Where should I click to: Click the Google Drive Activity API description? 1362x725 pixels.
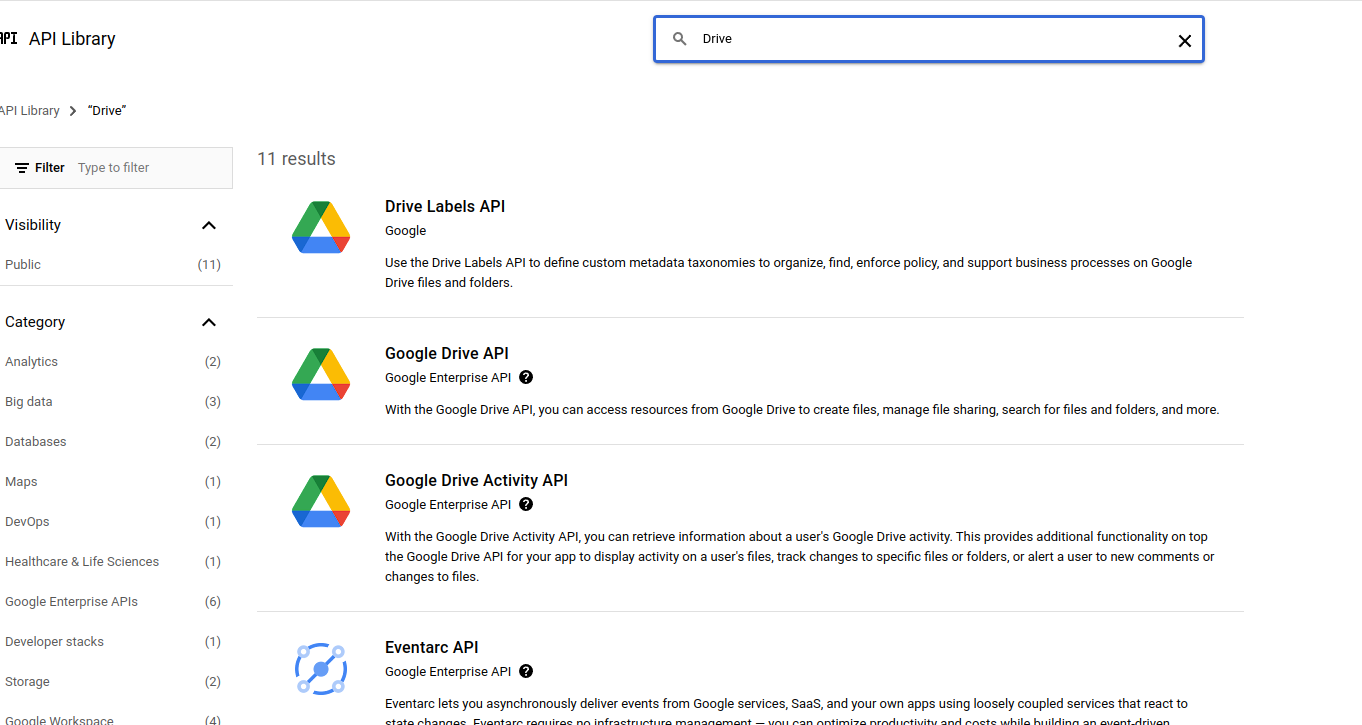800,557
